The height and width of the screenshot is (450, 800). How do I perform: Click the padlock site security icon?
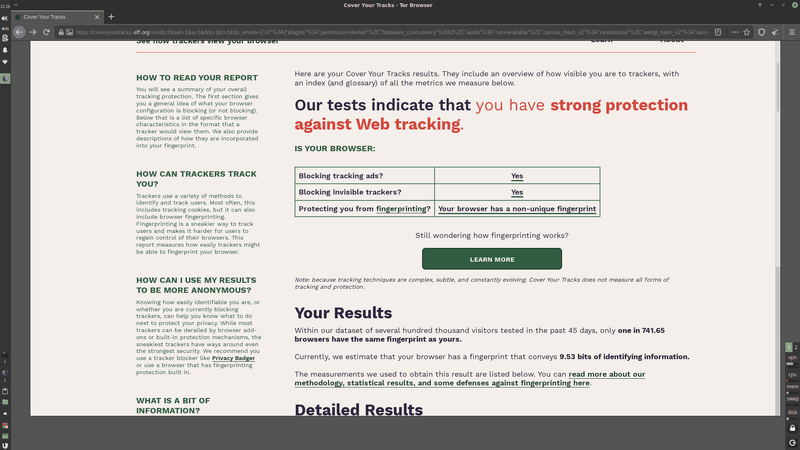point(61,32)
